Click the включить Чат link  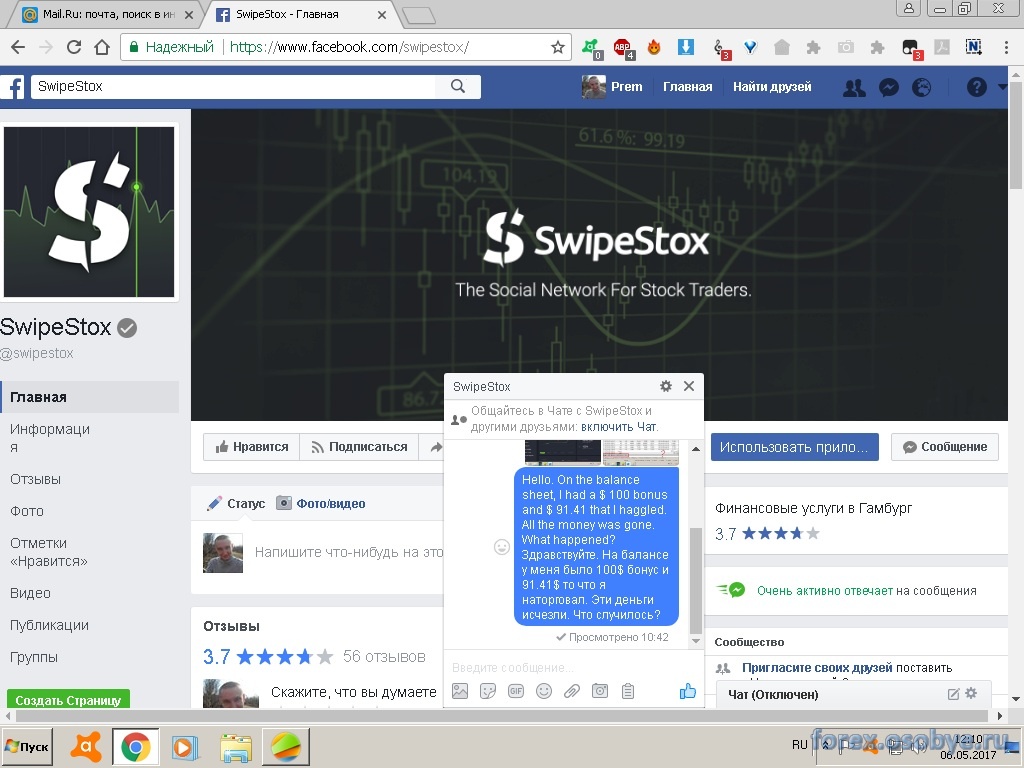618,426
